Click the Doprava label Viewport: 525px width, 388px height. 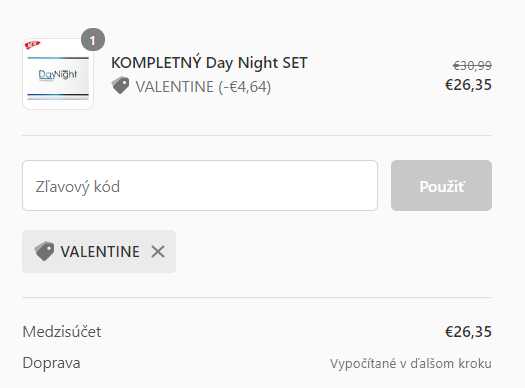point(51,363)
